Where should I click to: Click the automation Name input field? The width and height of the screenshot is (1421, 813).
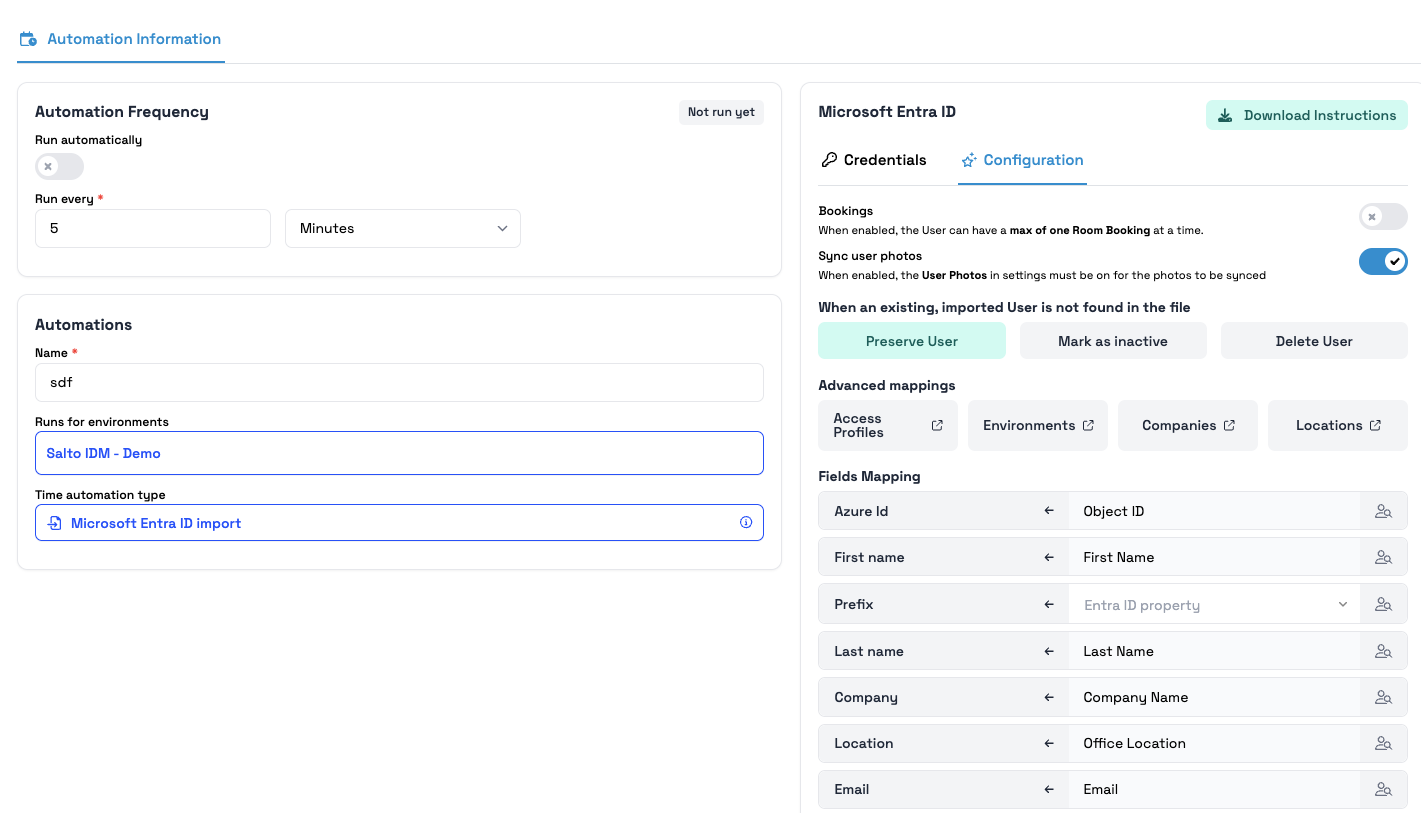(399, 382)
